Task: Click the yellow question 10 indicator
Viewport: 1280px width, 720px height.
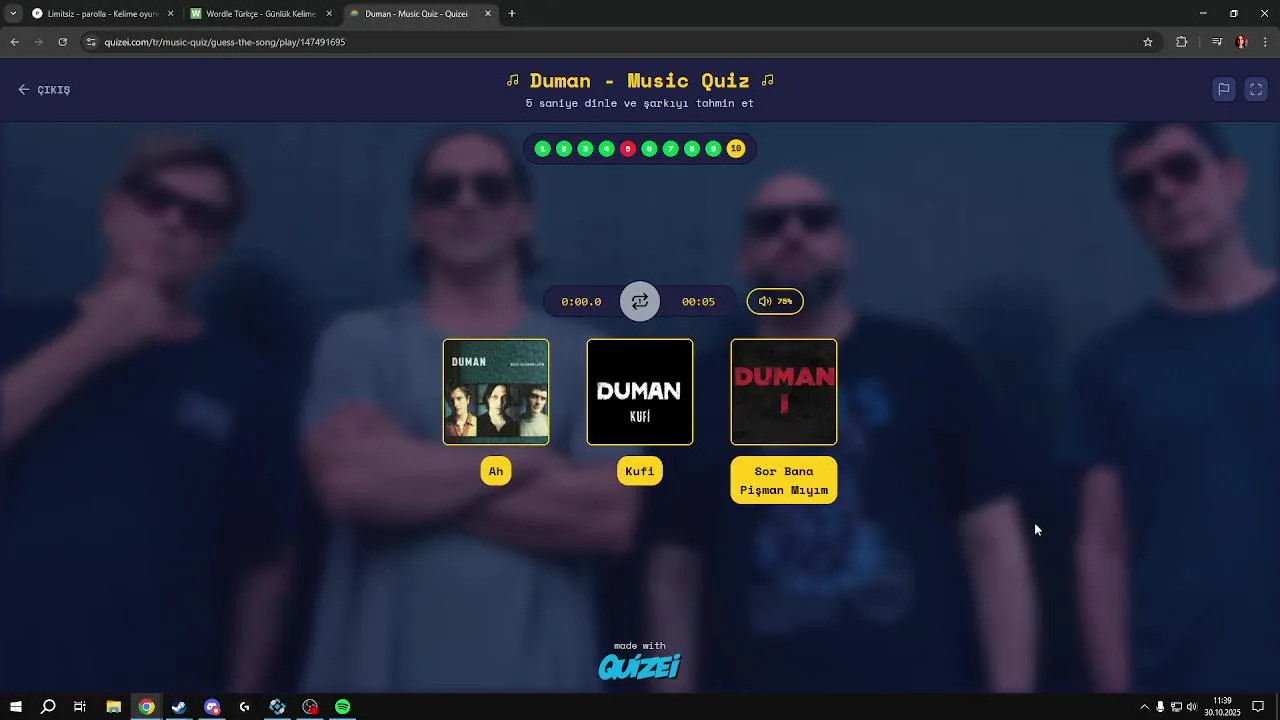Action: 736,149
